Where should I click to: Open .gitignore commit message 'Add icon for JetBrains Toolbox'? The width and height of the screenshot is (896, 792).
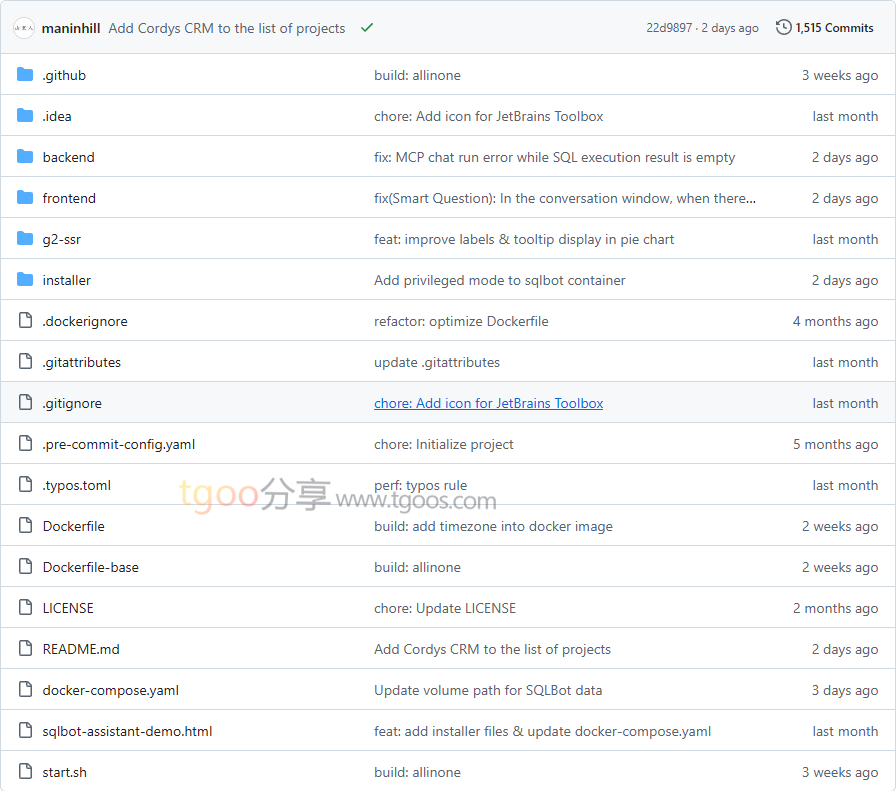click(x=488, y=403)
